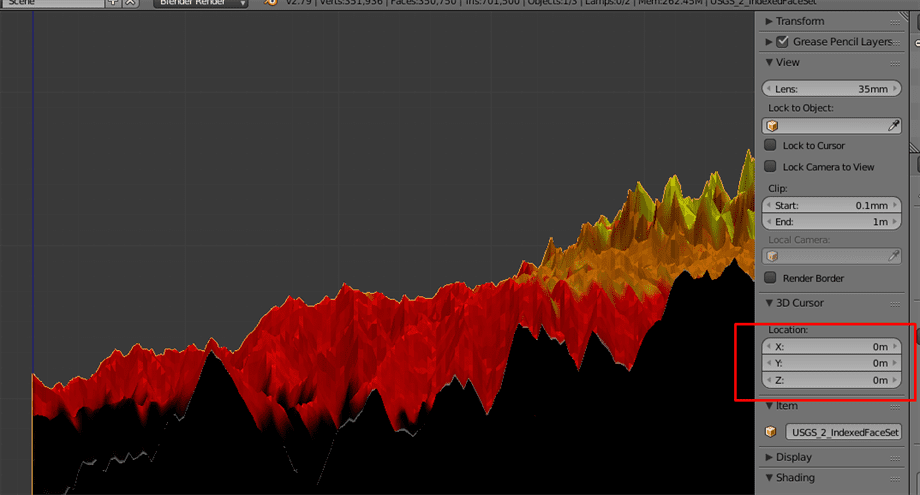Decrease Clip End with its left arrow
The height and width of the screenshot is (495, 920).
pos(768,222)
